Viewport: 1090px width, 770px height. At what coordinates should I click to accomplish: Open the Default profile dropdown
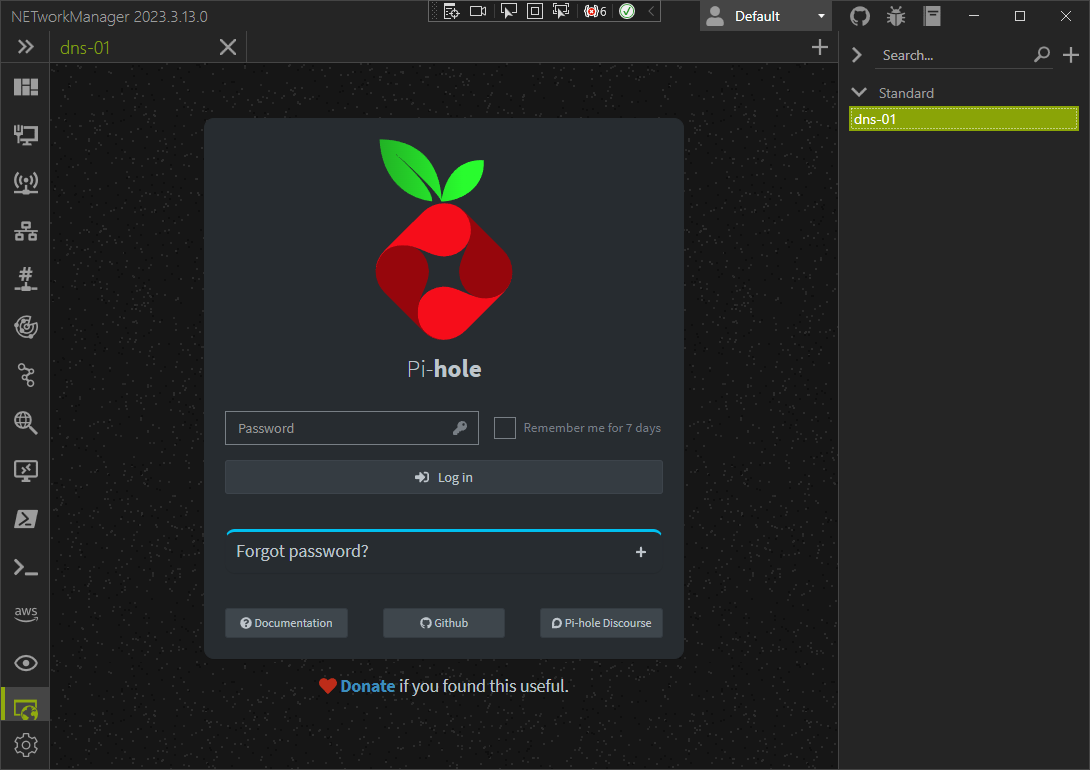[x=766, y=16]
